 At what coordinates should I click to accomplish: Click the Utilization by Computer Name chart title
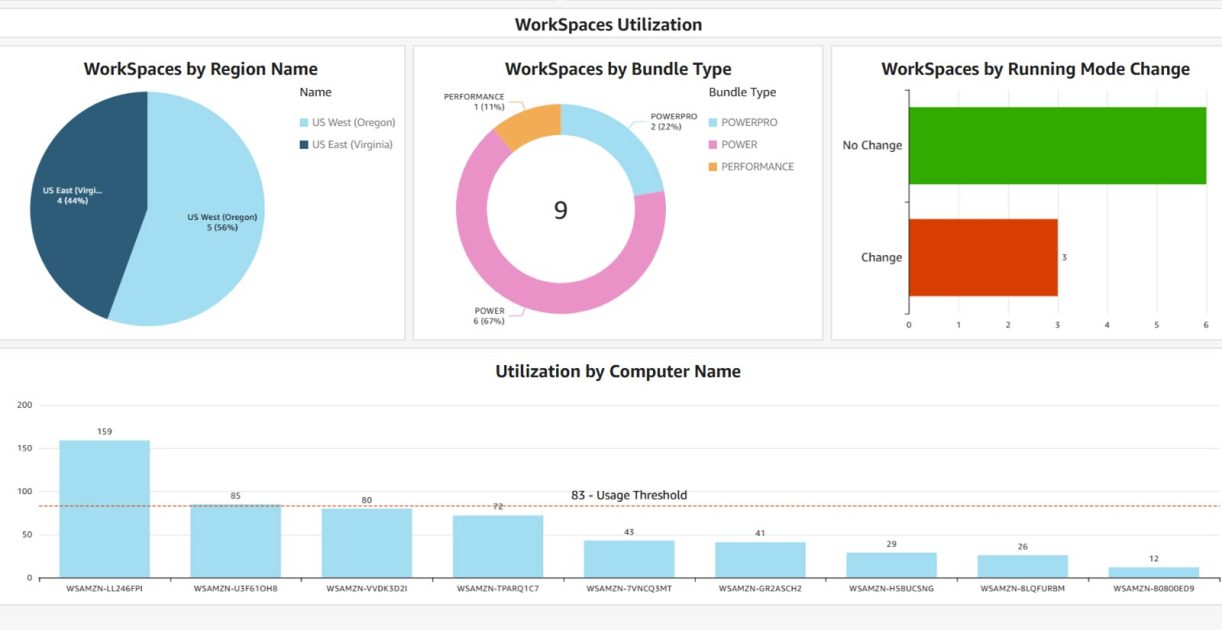tap(617, 371)
